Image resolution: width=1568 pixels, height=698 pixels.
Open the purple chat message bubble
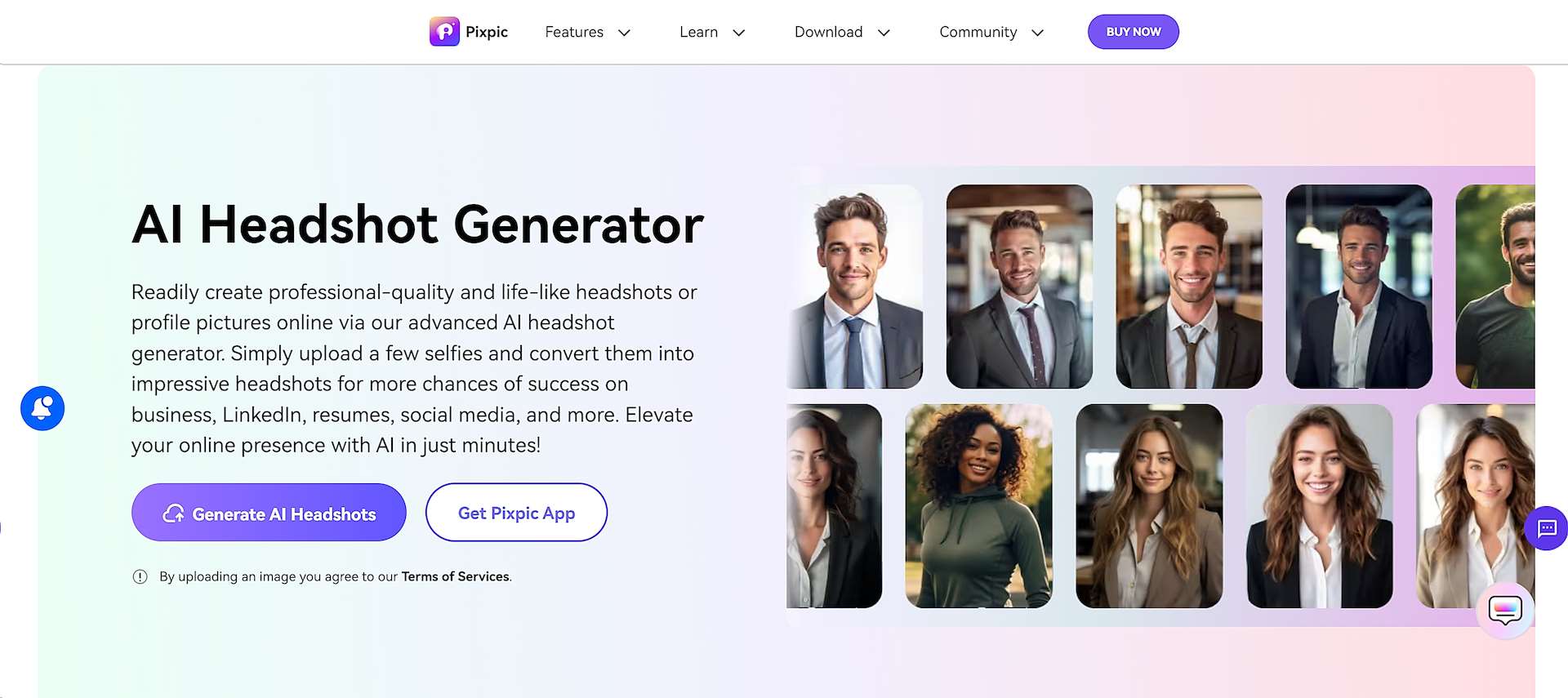click(1546, 528)
